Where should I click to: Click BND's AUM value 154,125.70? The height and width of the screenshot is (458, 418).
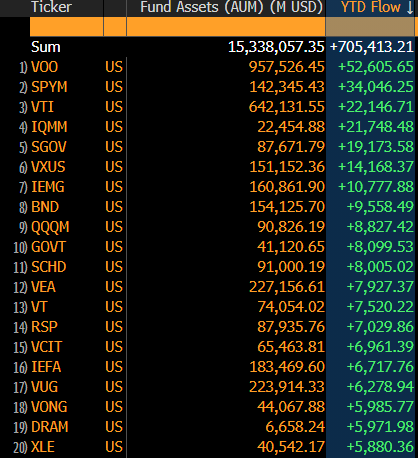pyautogui.click(x=287, y=207)
